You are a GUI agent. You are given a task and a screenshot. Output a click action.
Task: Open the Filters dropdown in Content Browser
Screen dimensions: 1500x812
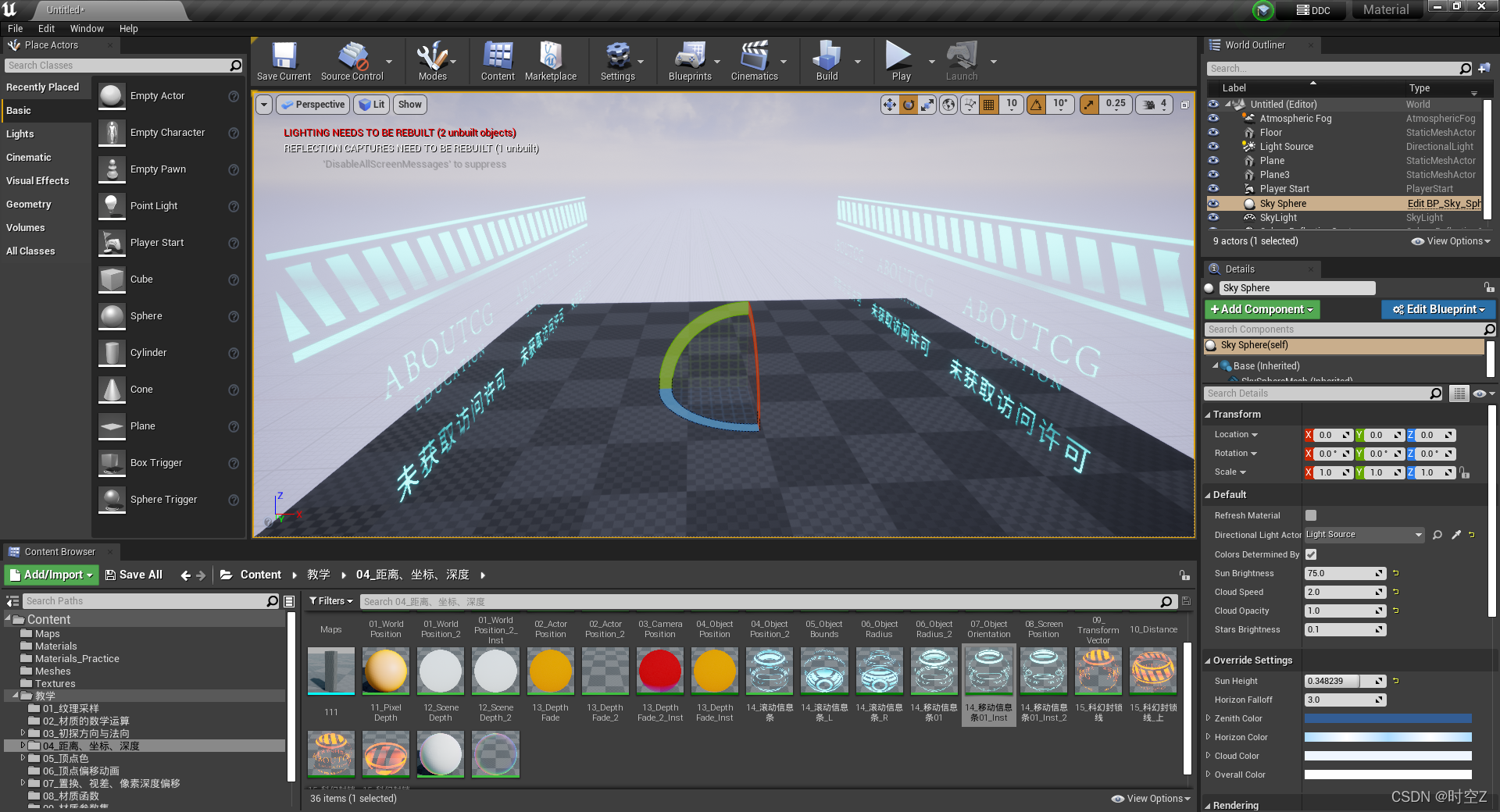point(331,601)
